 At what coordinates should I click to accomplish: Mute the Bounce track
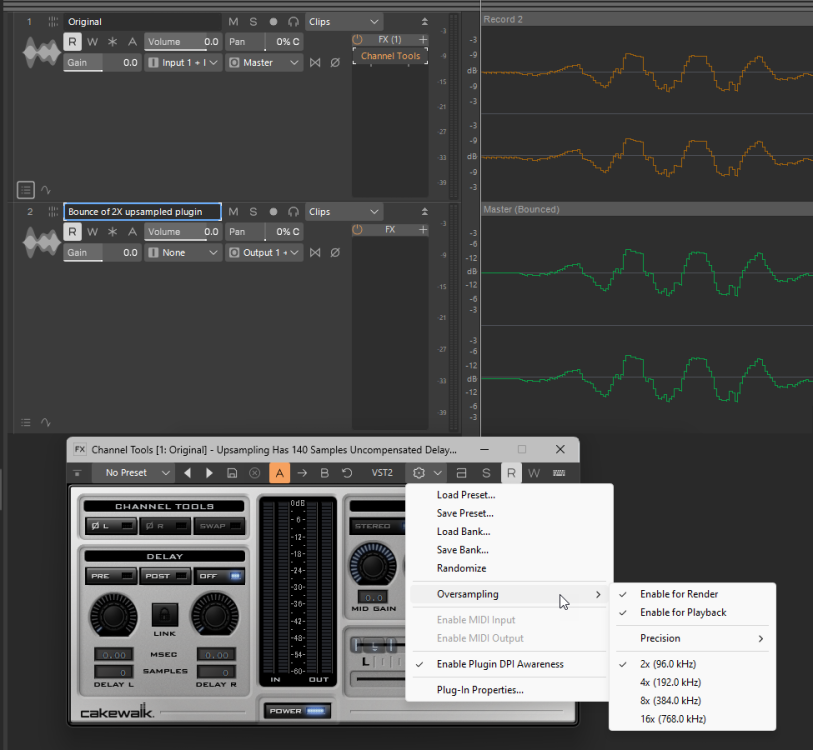coord(233,212)
